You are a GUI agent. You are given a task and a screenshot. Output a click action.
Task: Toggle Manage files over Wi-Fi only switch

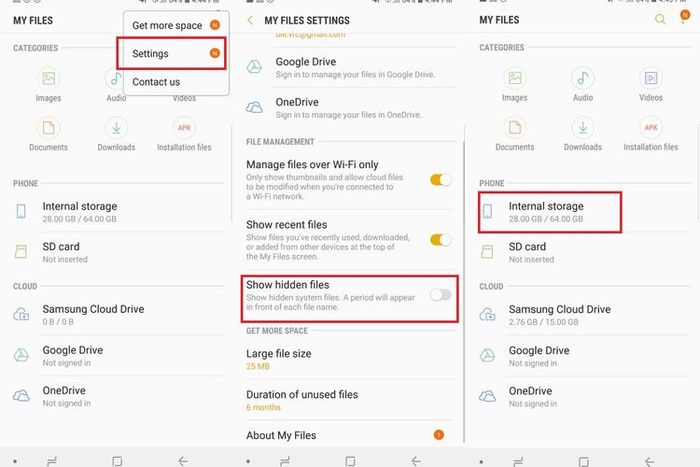click(x=440, y=180)
